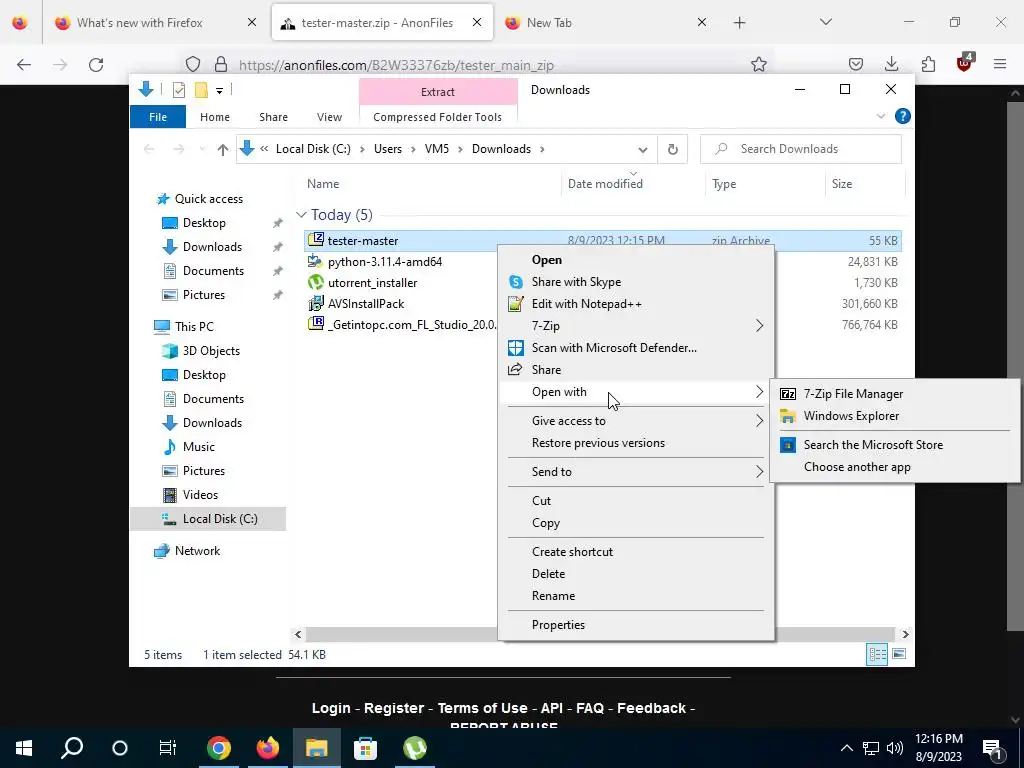Click Firefox bookmark star icon
The height and width of the screenshot is (768, 1024).
[758, 64]
